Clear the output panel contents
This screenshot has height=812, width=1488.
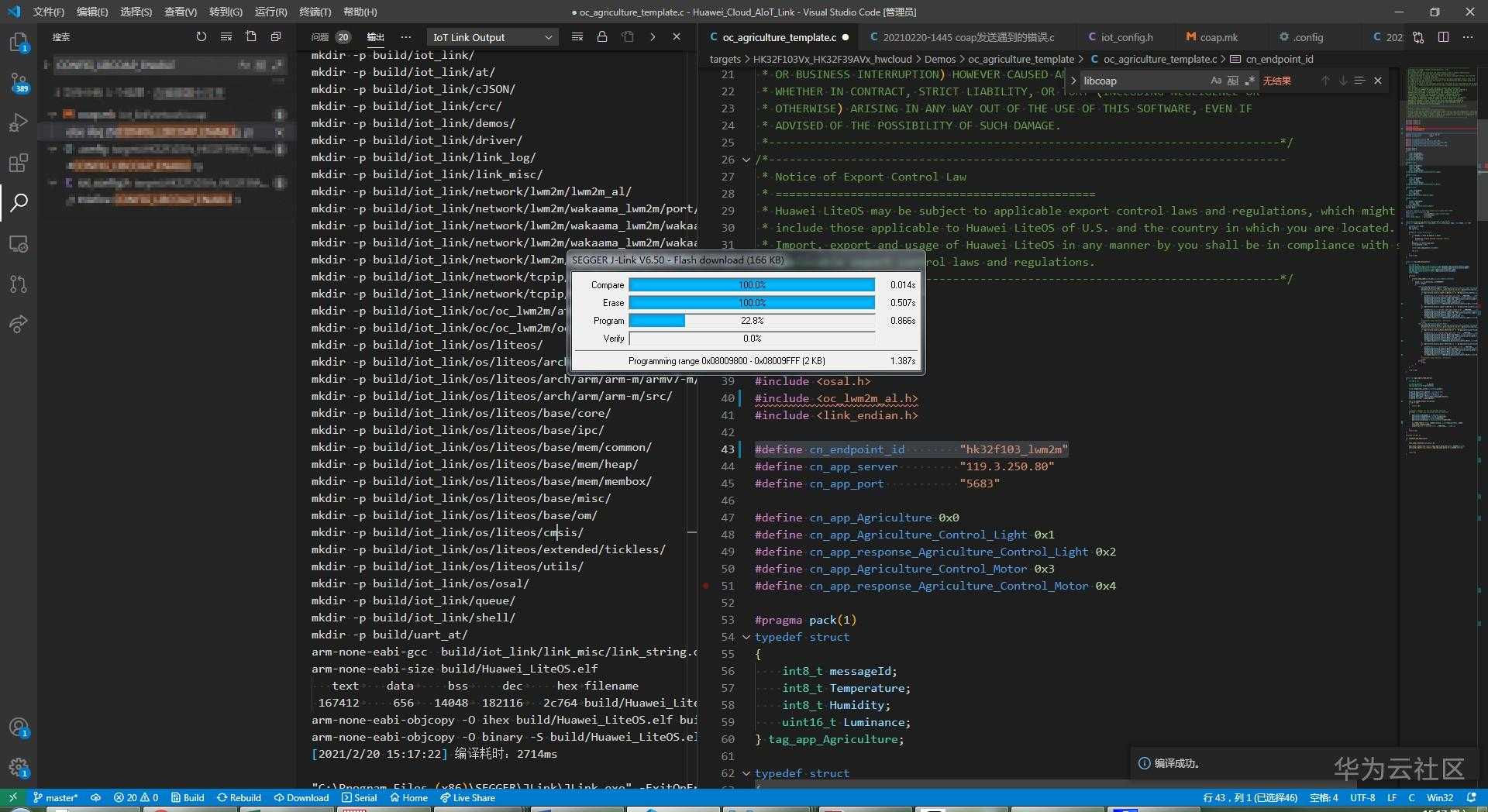[x=577, y=37]
